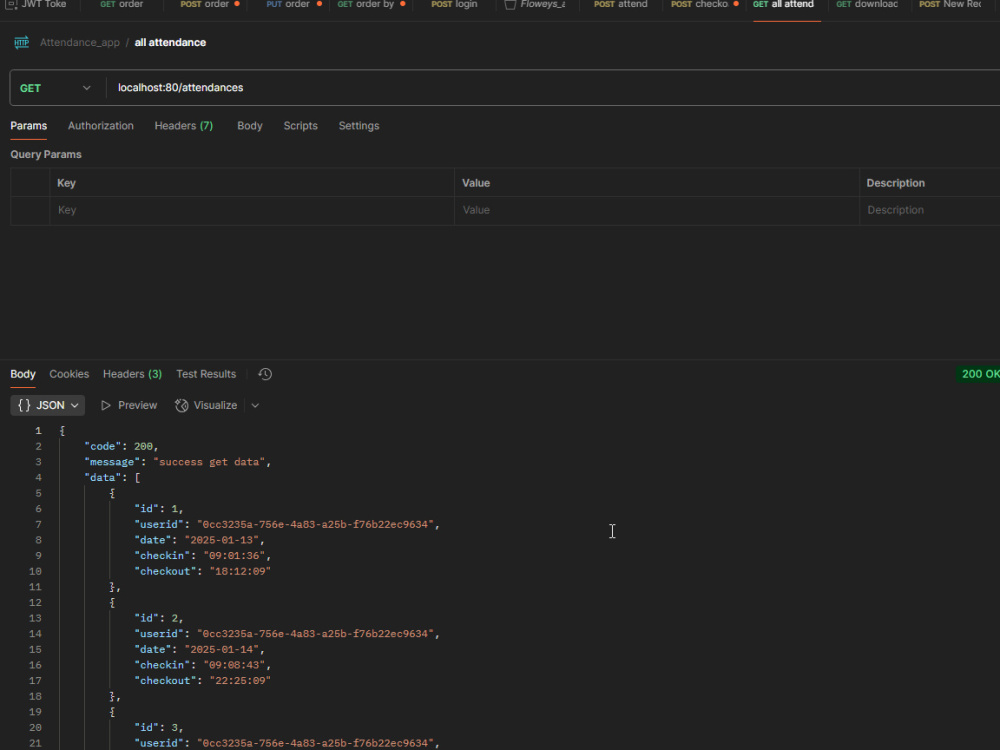Switch to the POST New Request tab
This screenshot has height=750, width=1000.
click(950, 4)
